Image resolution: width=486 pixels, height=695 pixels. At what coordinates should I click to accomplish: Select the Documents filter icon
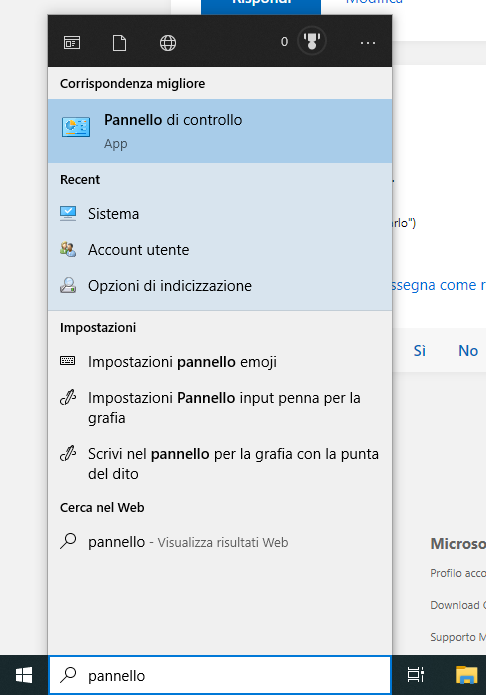[119, 43]
